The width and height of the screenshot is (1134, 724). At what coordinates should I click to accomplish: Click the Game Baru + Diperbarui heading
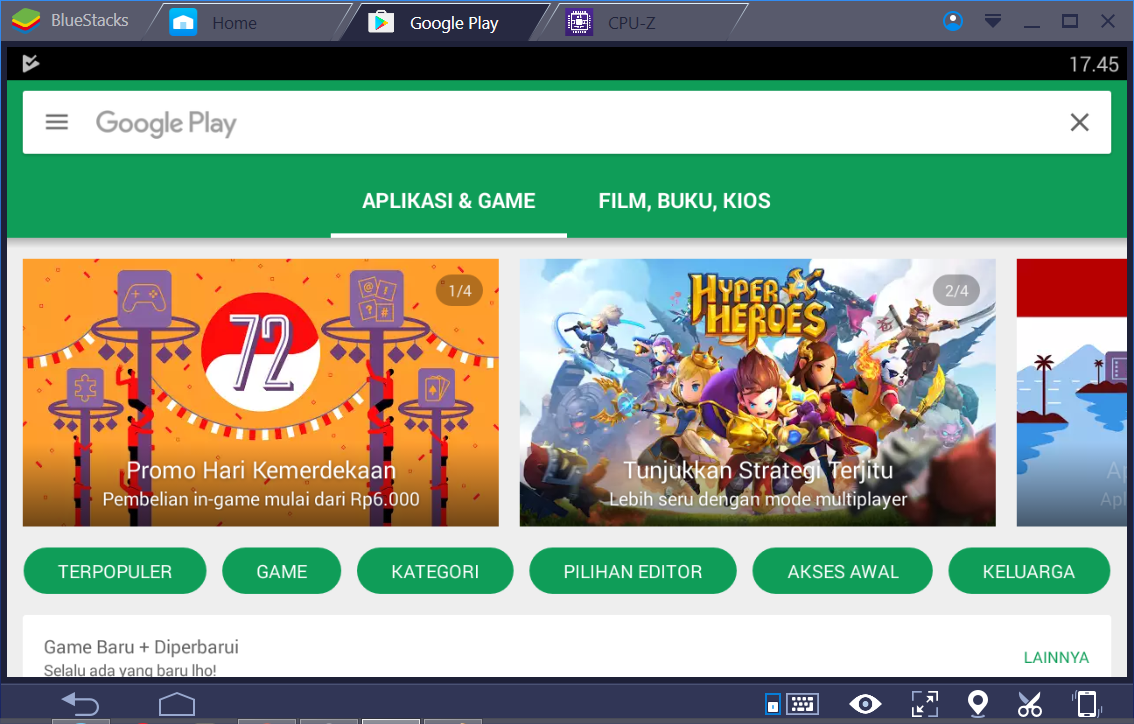coord(141,647)
